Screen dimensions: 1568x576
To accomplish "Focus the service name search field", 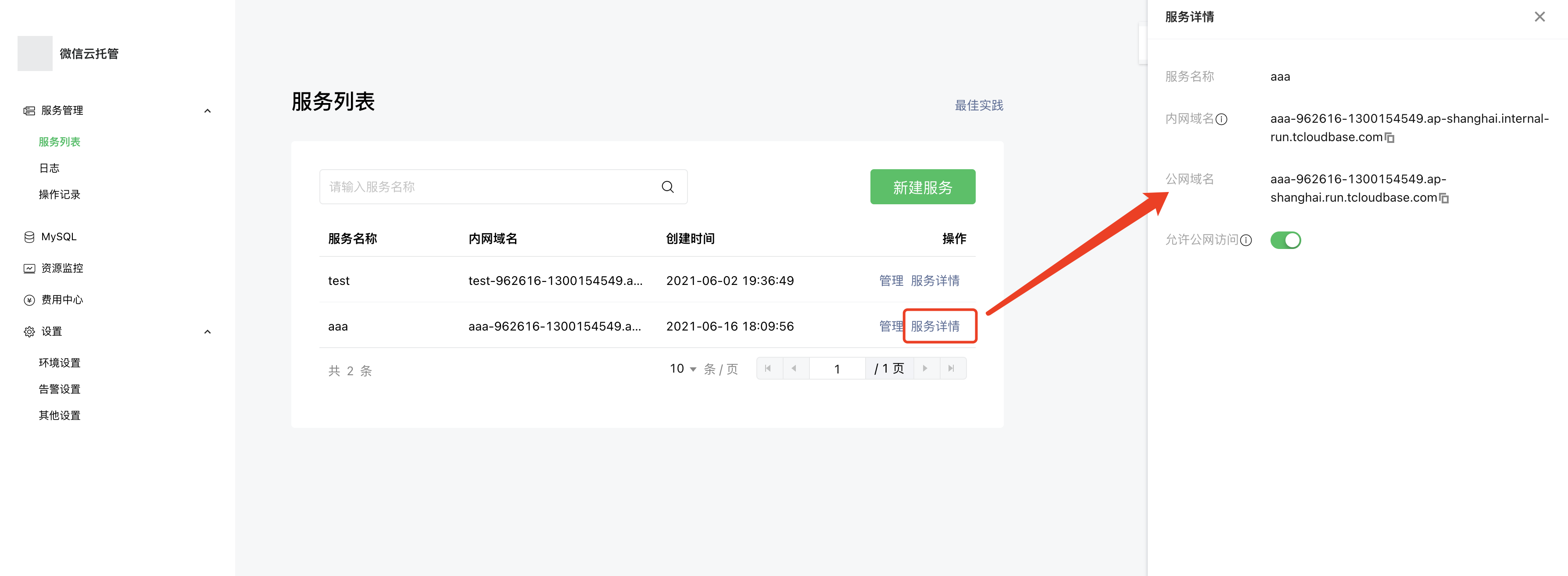I will (x=487, y=187).
